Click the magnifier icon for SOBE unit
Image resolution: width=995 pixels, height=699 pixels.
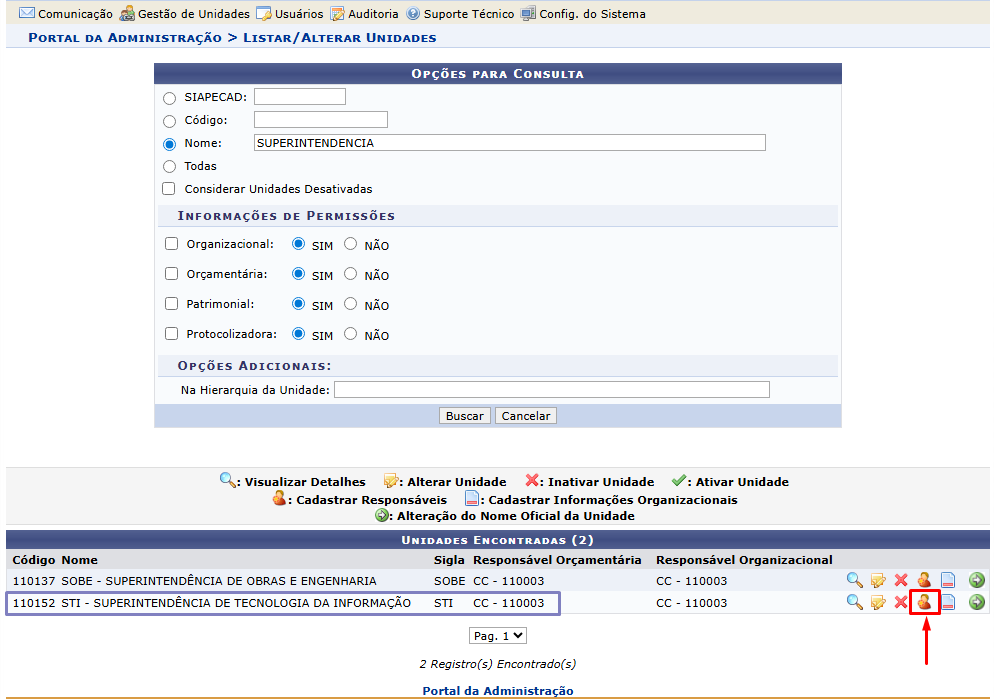(854, 580)
